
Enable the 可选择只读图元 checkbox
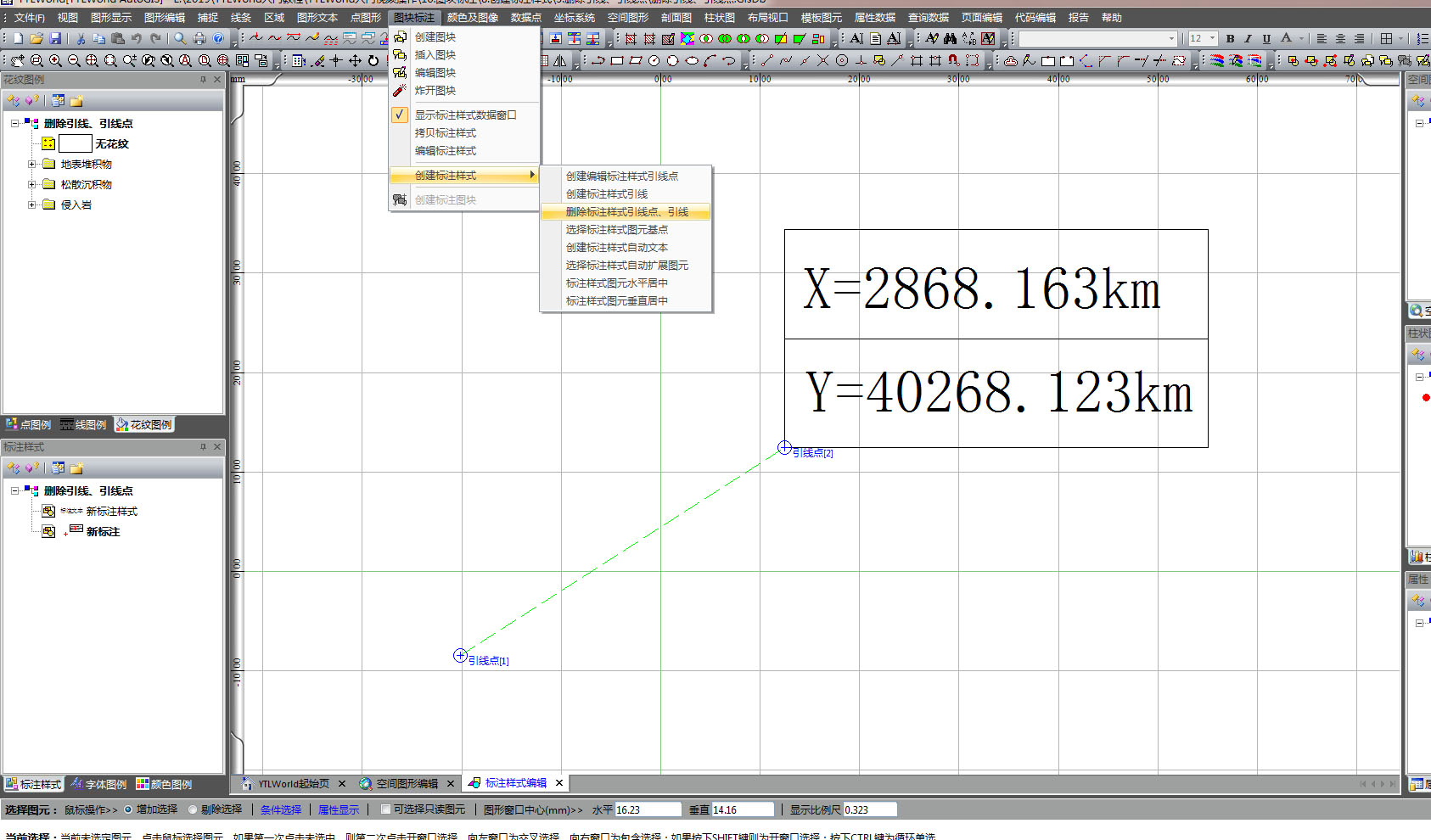(385, 809)
